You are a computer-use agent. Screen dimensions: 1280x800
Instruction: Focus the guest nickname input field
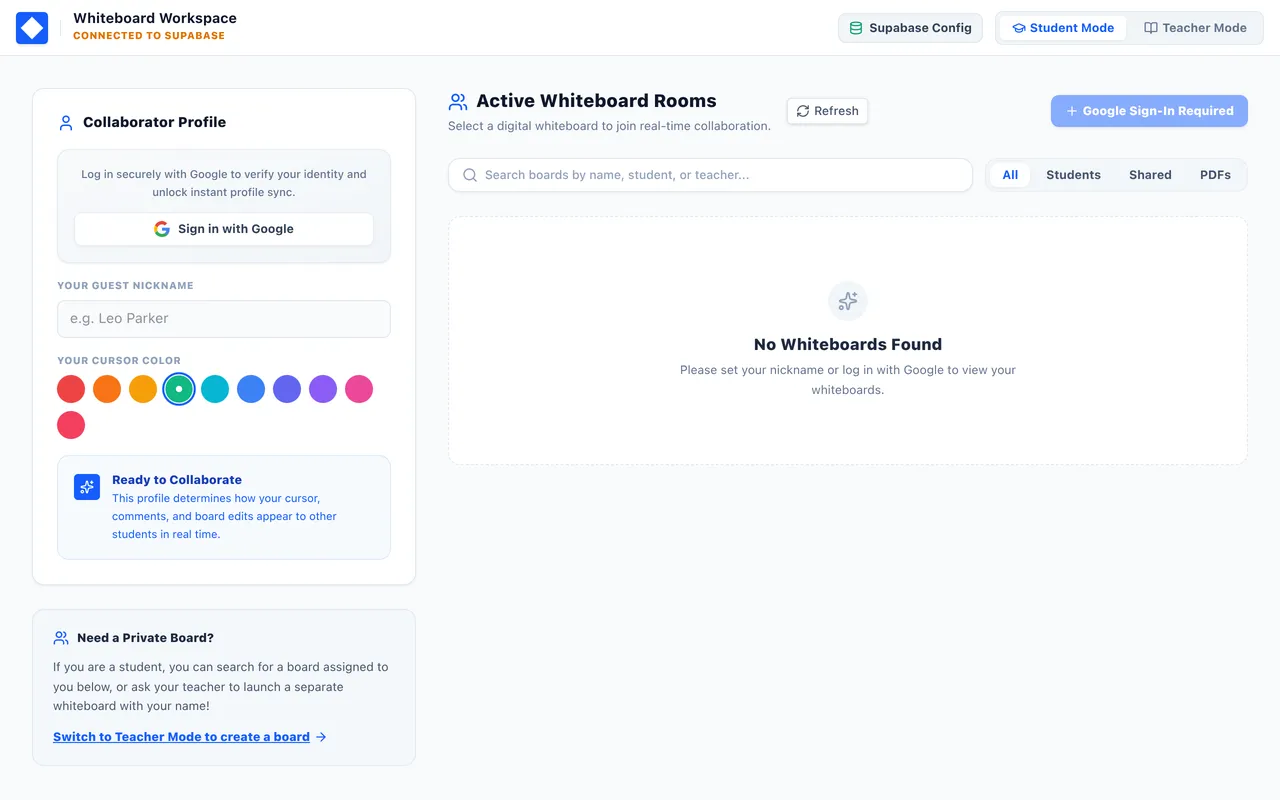[224, 319]
